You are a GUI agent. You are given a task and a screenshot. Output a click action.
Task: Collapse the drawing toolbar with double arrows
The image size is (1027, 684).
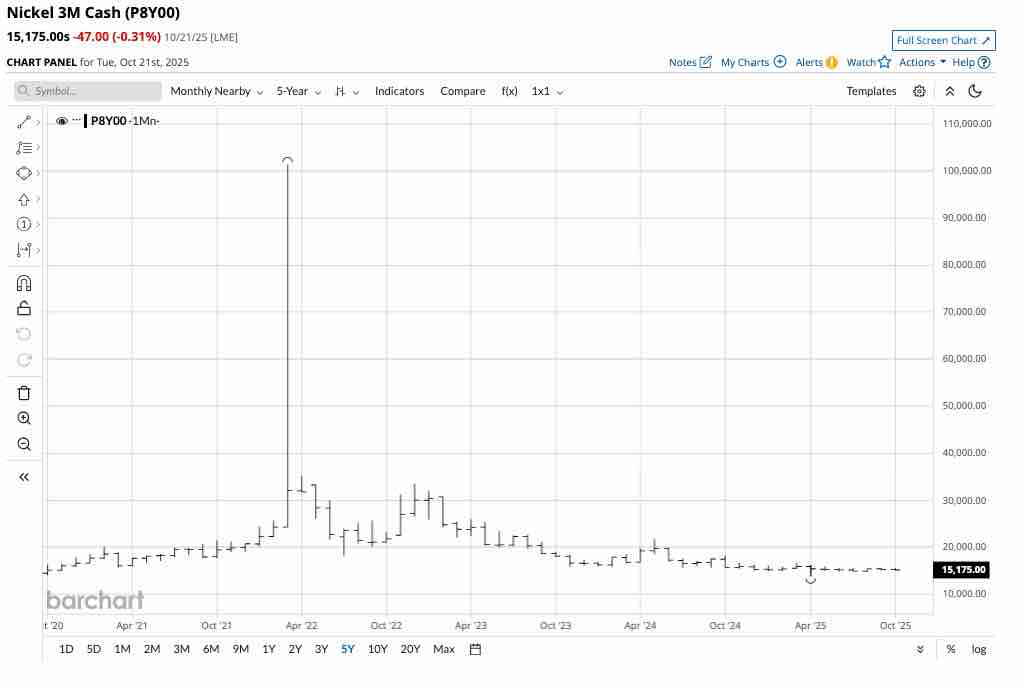point(24,477)
